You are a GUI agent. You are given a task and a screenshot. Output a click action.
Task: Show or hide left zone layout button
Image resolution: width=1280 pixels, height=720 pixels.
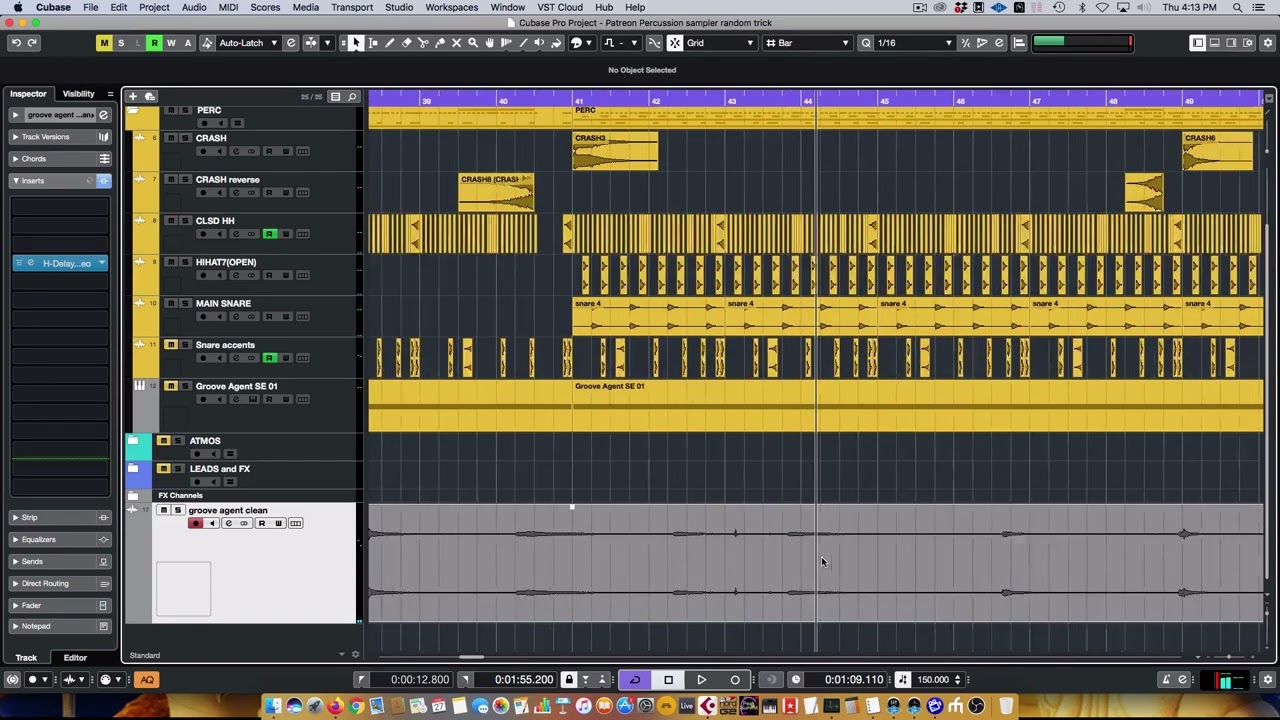pyautogui.click(x=1198, y=43)
